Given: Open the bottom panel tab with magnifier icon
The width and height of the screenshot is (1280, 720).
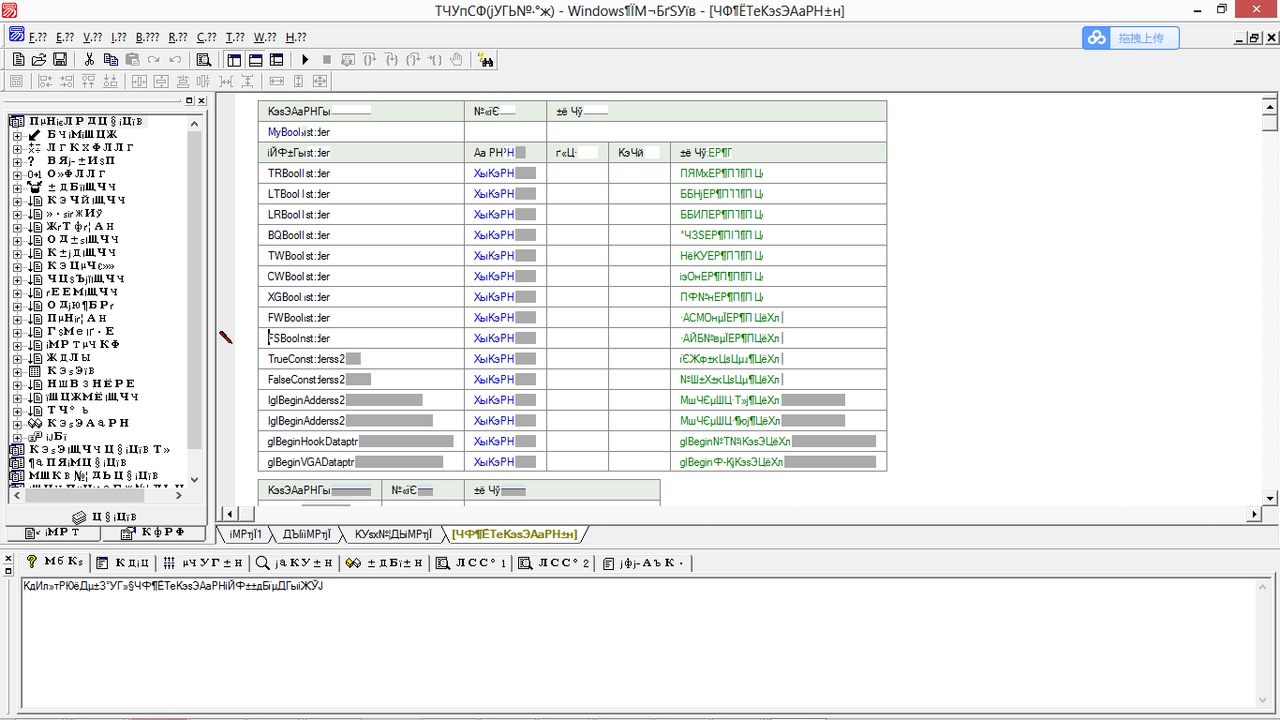Looking at the screenshot, I should click(x=295, y=563).
